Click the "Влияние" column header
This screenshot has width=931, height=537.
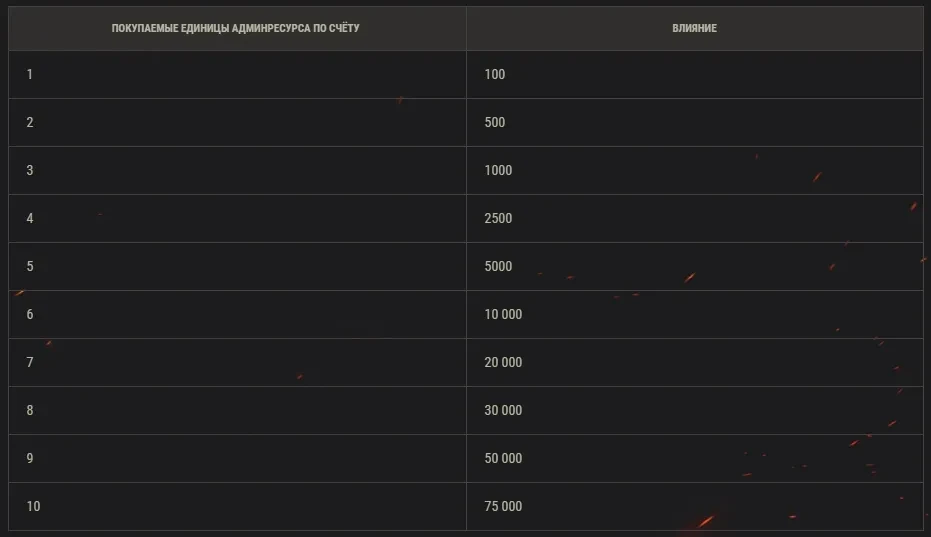point(694,28)
